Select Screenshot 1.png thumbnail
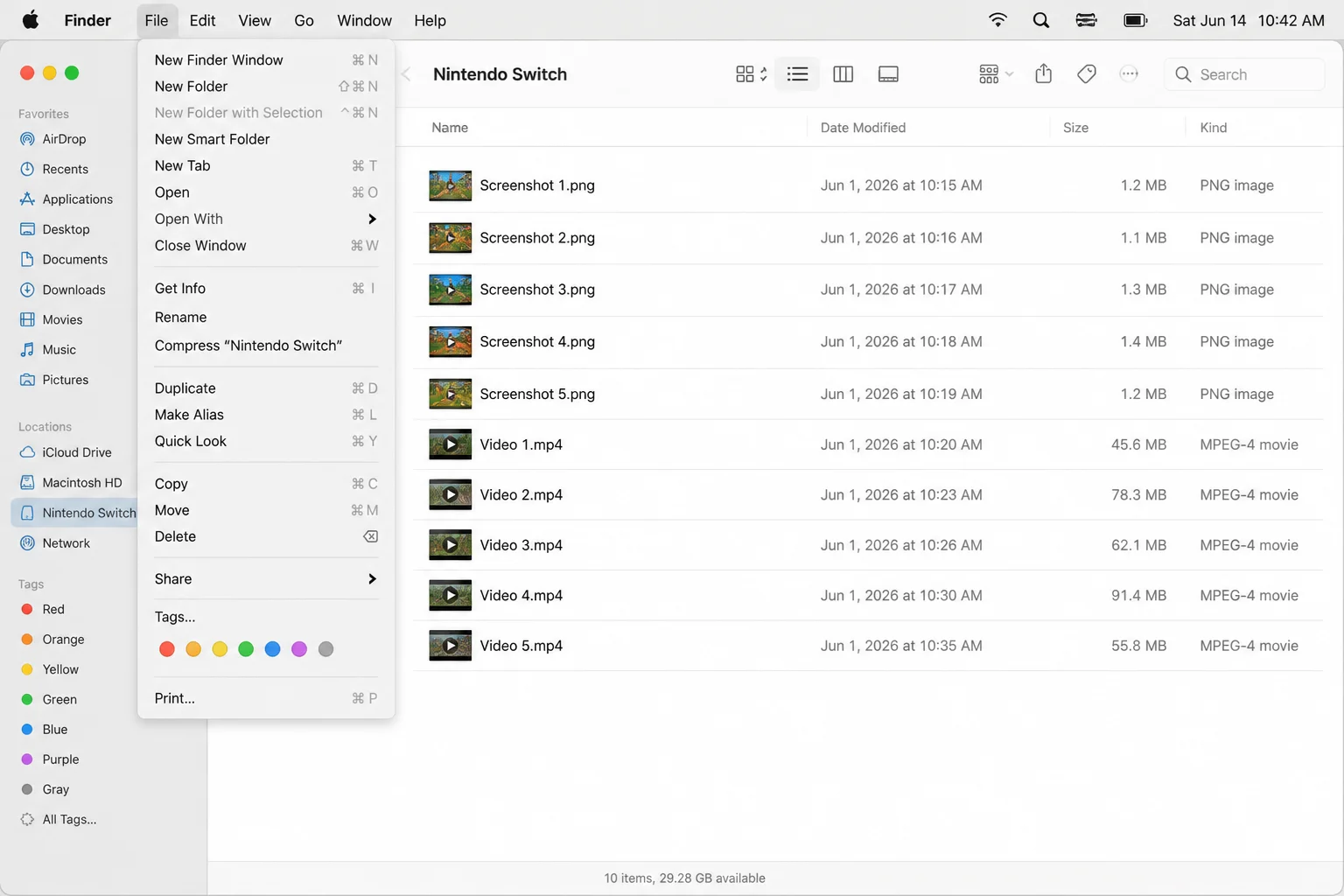Image resolution: width=1344 pixels, height=896 pixels. click(x=451, y=185)
